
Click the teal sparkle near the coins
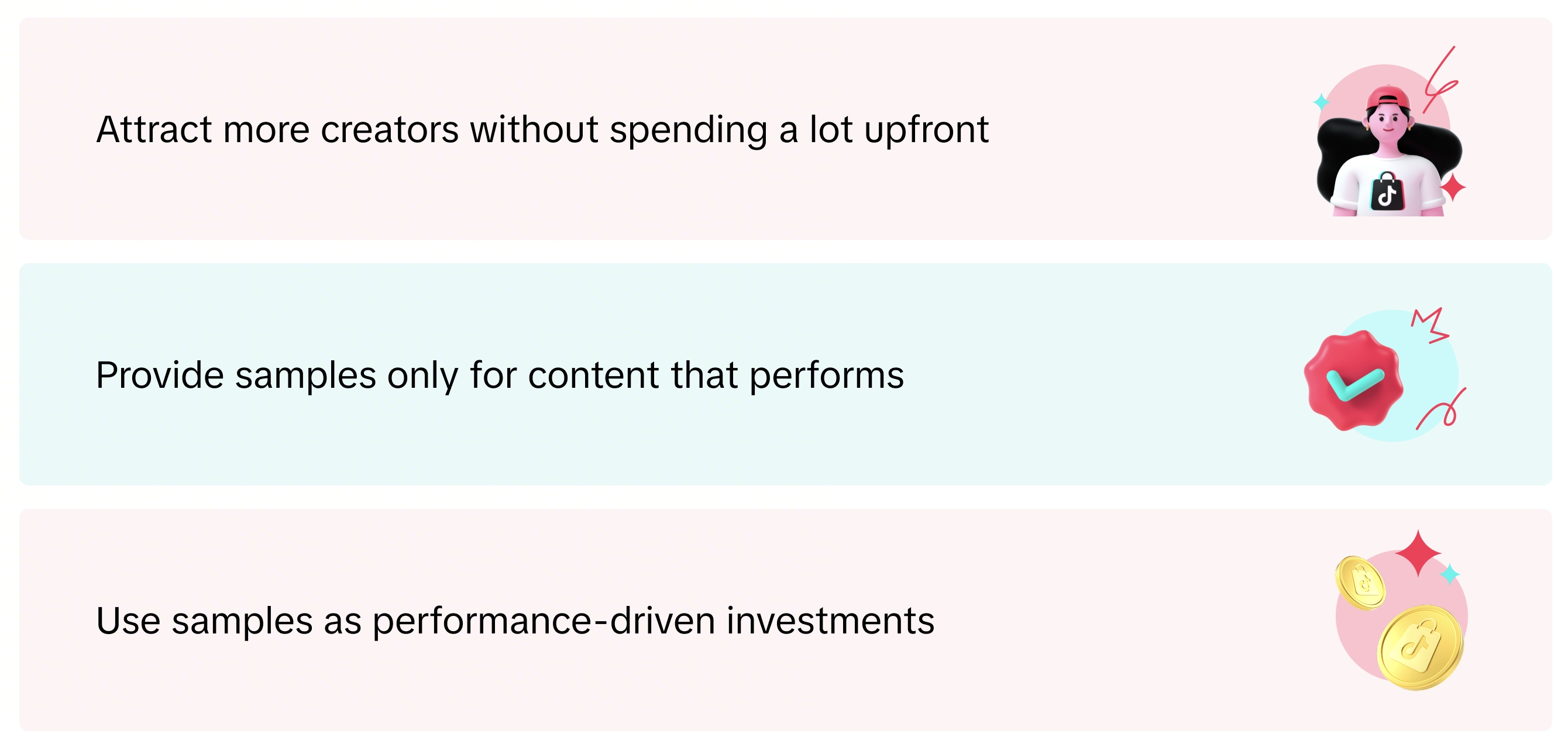[1450, 574]
